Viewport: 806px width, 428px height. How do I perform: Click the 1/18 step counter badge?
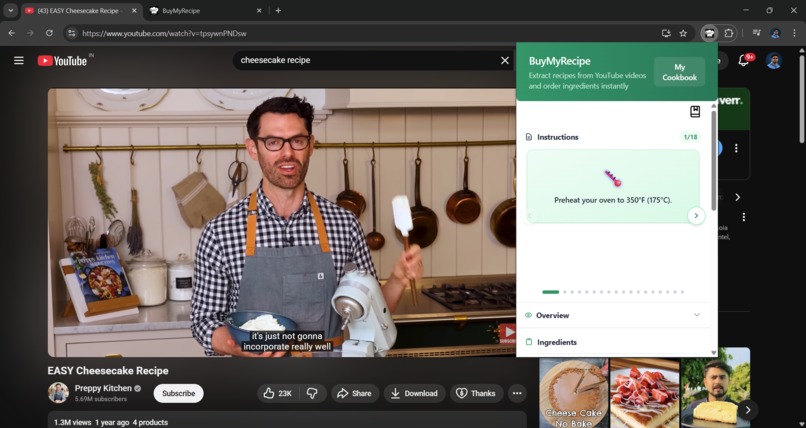point(690,137)
